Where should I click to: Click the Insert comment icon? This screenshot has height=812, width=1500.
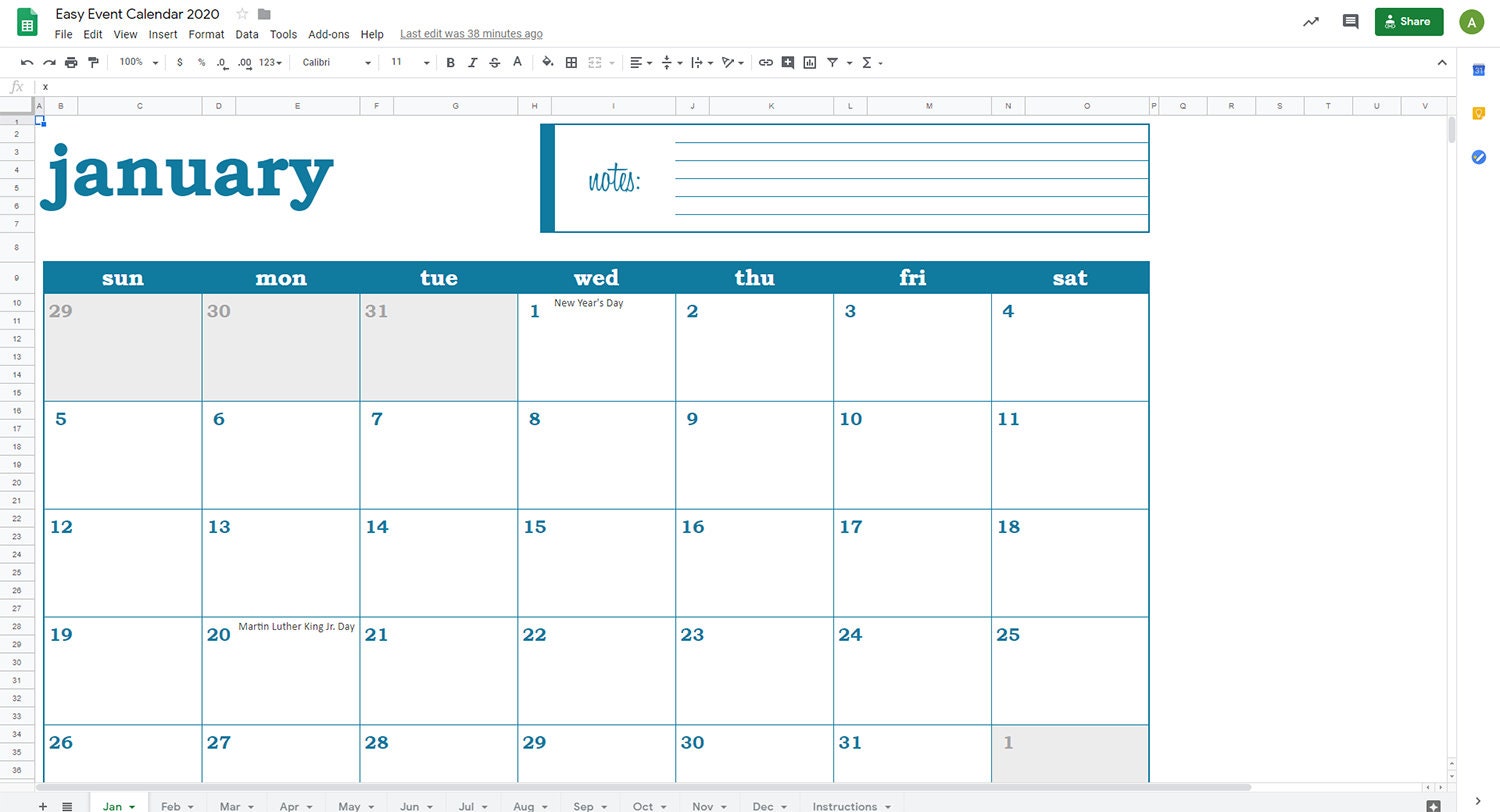tap(788, 62)
